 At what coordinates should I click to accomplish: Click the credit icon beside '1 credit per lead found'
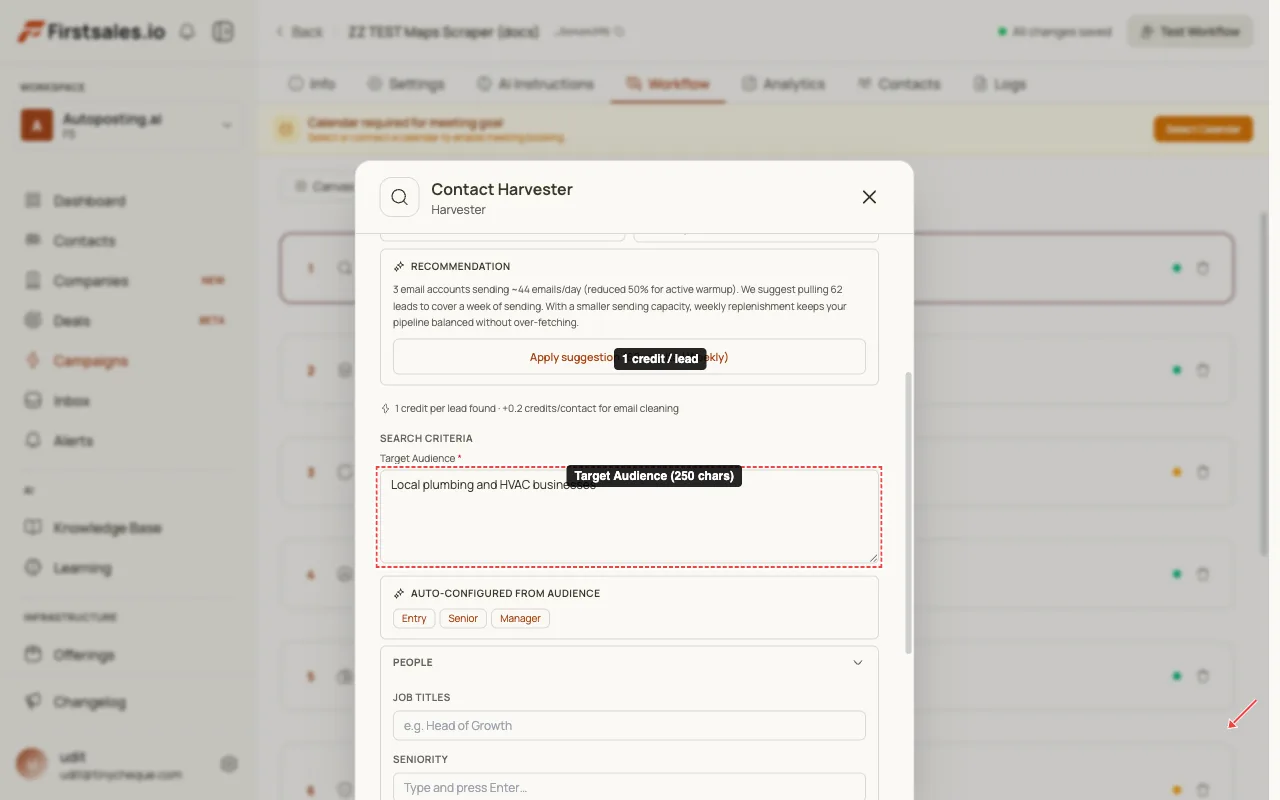(385, 408)
